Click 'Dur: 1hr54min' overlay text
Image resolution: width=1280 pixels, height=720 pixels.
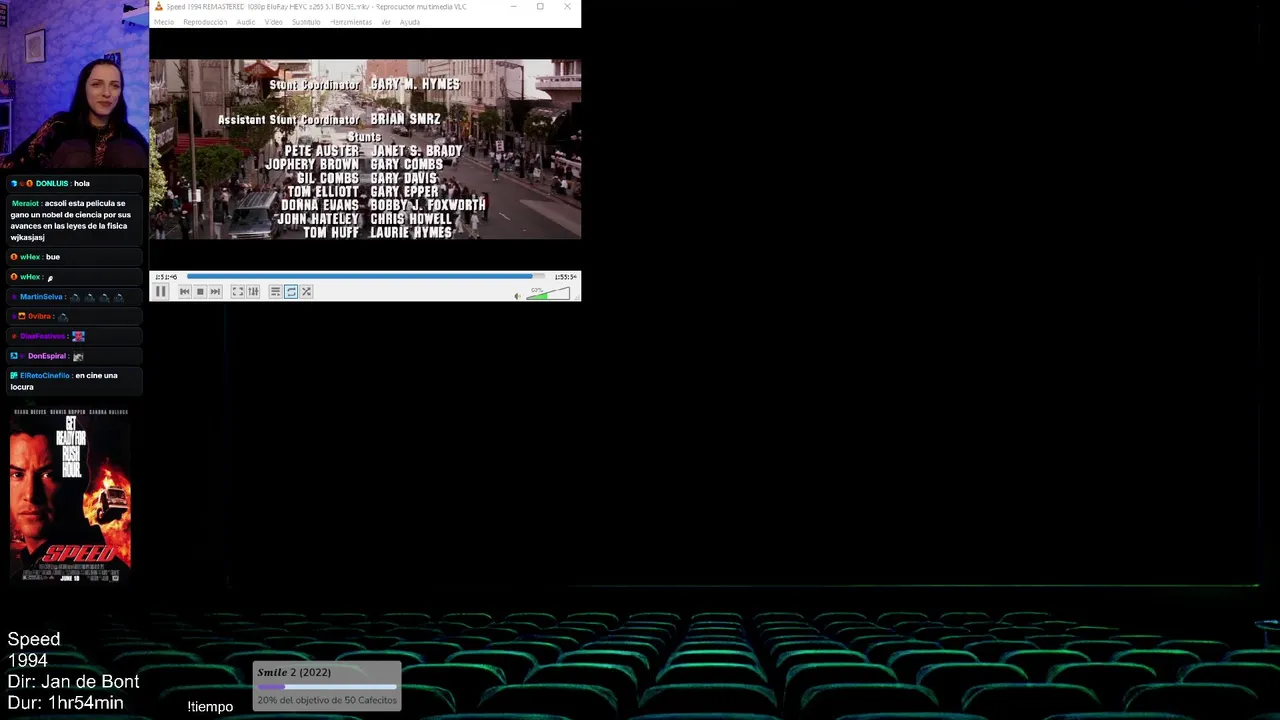(x=65, y=703)
